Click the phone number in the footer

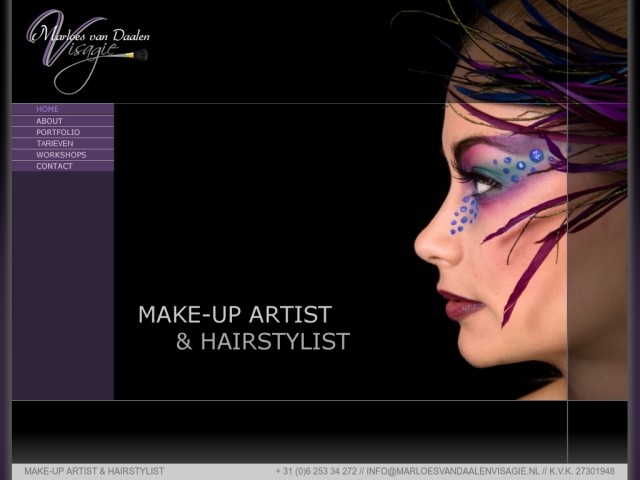click(x=316, y=471)
